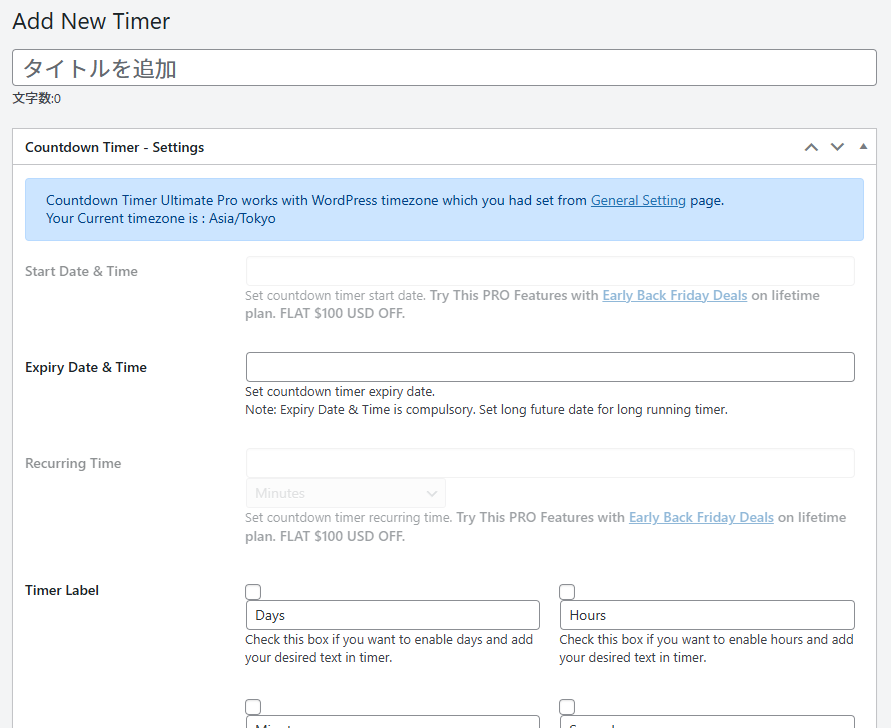891x728 pixels.
Task: Open the General Setting page link
Action: click(638, 199)
